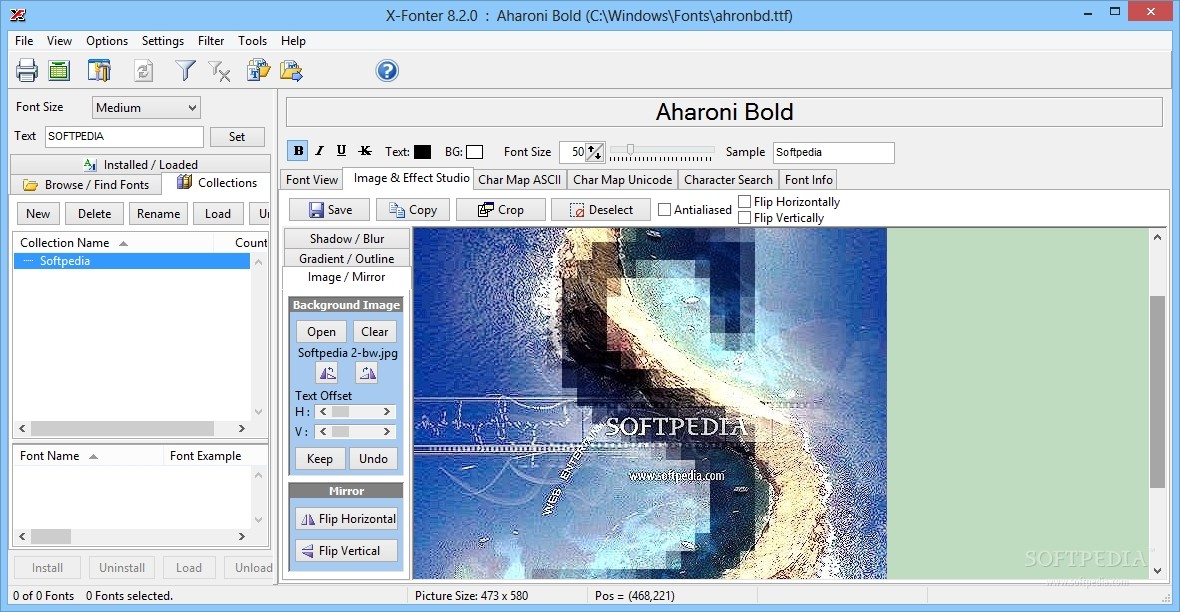Click Open under Background Image
The width and height of the screenshot is (1180, 612).
pyautogui.click(x=321, y=332)
